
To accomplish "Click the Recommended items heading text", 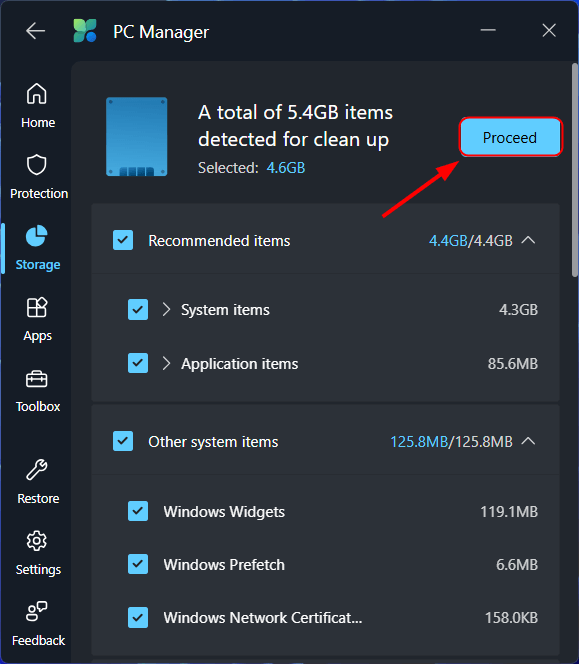I will point(219,241).
